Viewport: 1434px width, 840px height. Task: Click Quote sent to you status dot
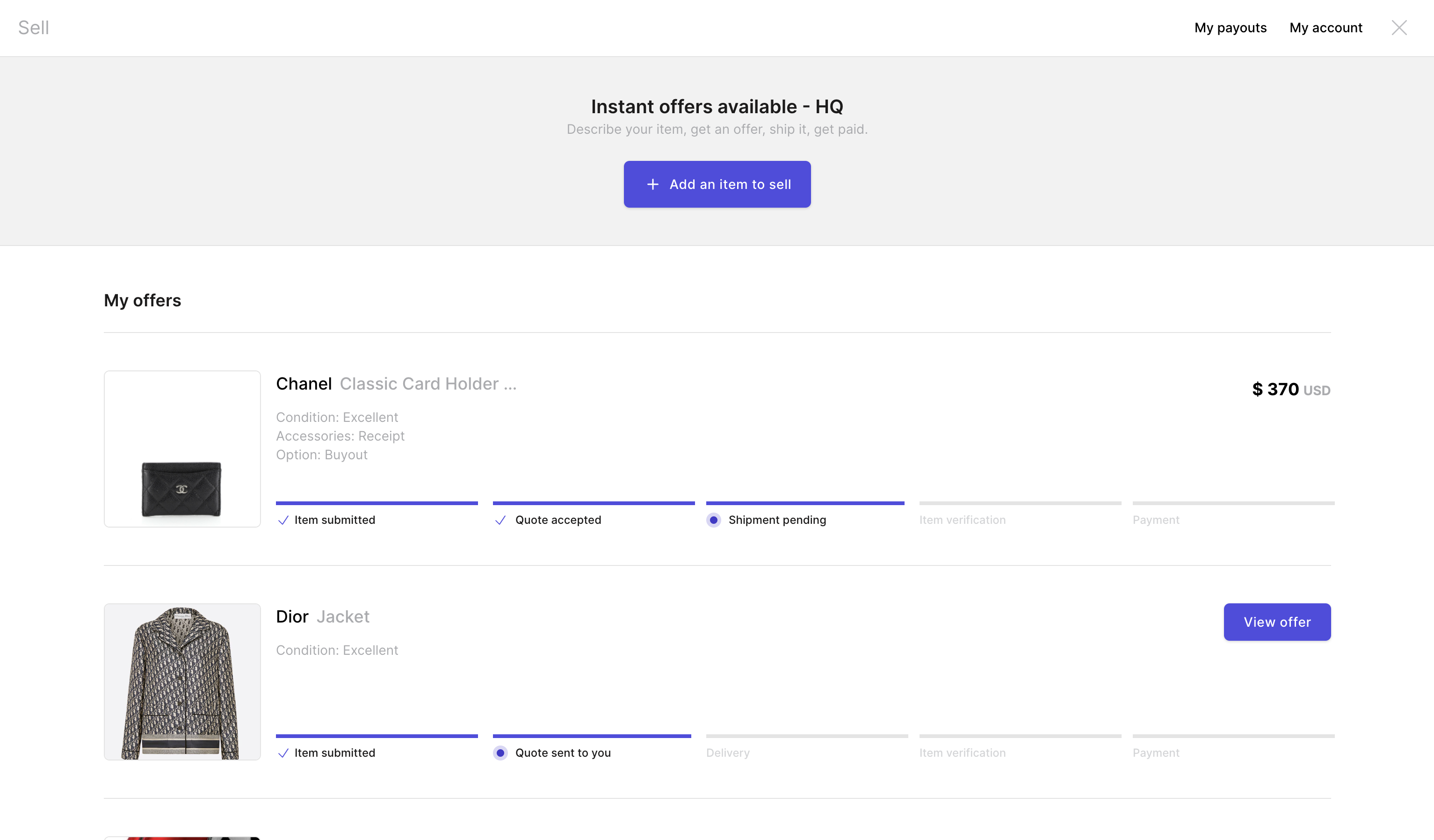500,753
